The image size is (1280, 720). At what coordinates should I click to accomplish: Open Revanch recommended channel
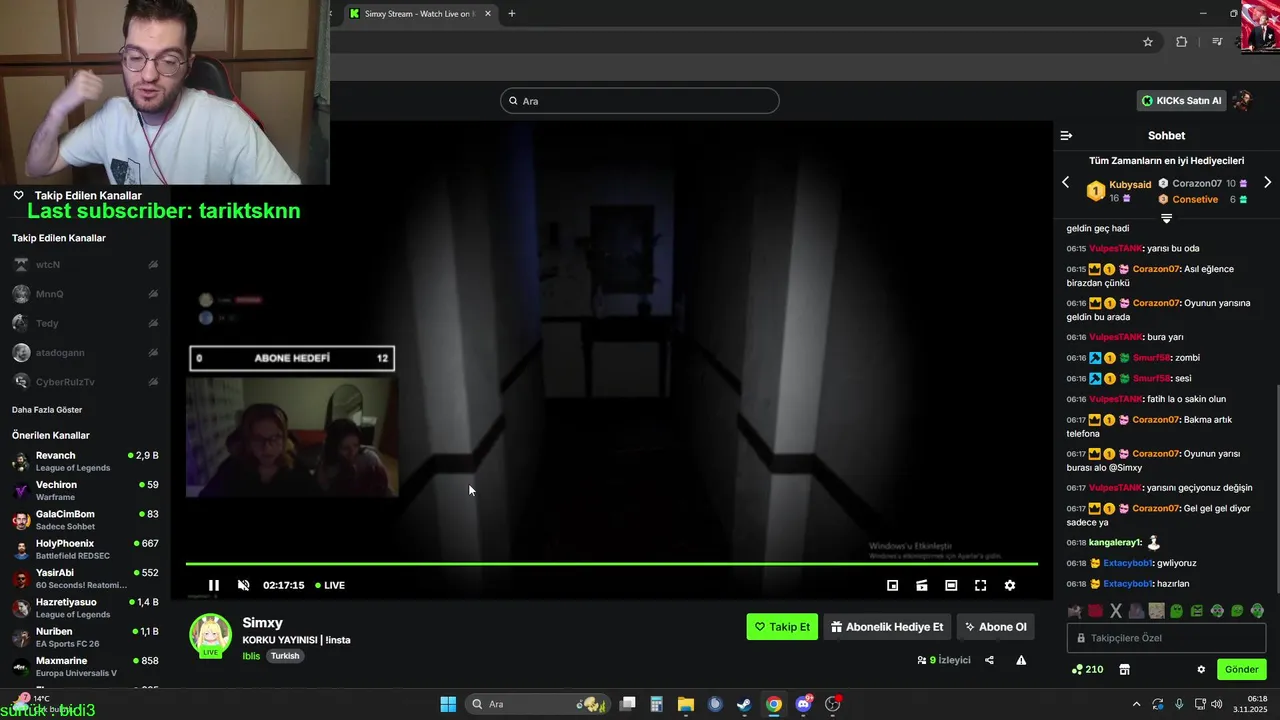coord(85,461)
